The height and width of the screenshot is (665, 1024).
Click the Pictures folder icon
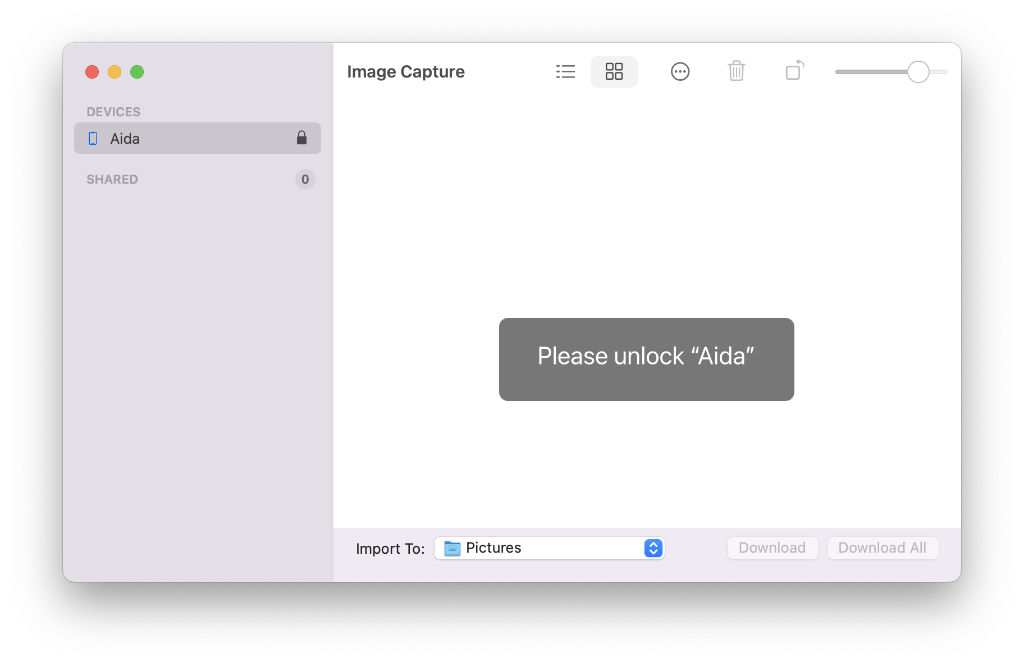452,548
